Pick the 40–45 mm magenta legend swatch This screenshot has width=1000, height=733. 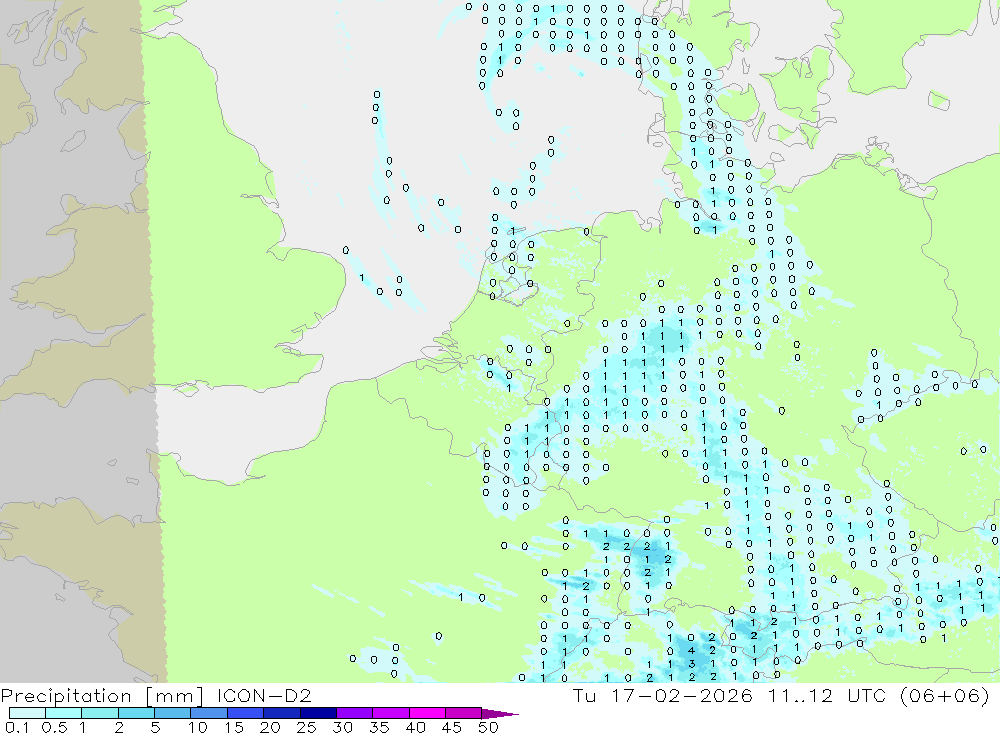point(427,713)
